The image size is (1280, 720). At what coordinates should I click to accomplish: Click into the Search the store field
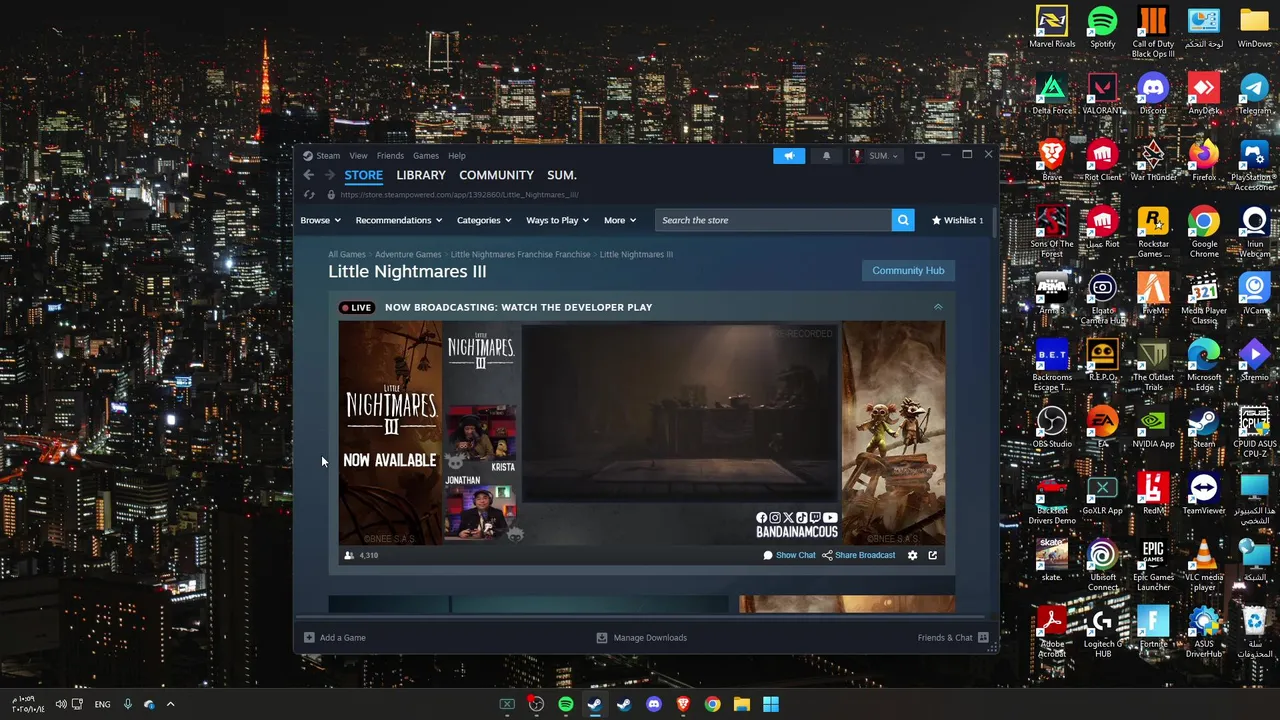pos(773,220)
